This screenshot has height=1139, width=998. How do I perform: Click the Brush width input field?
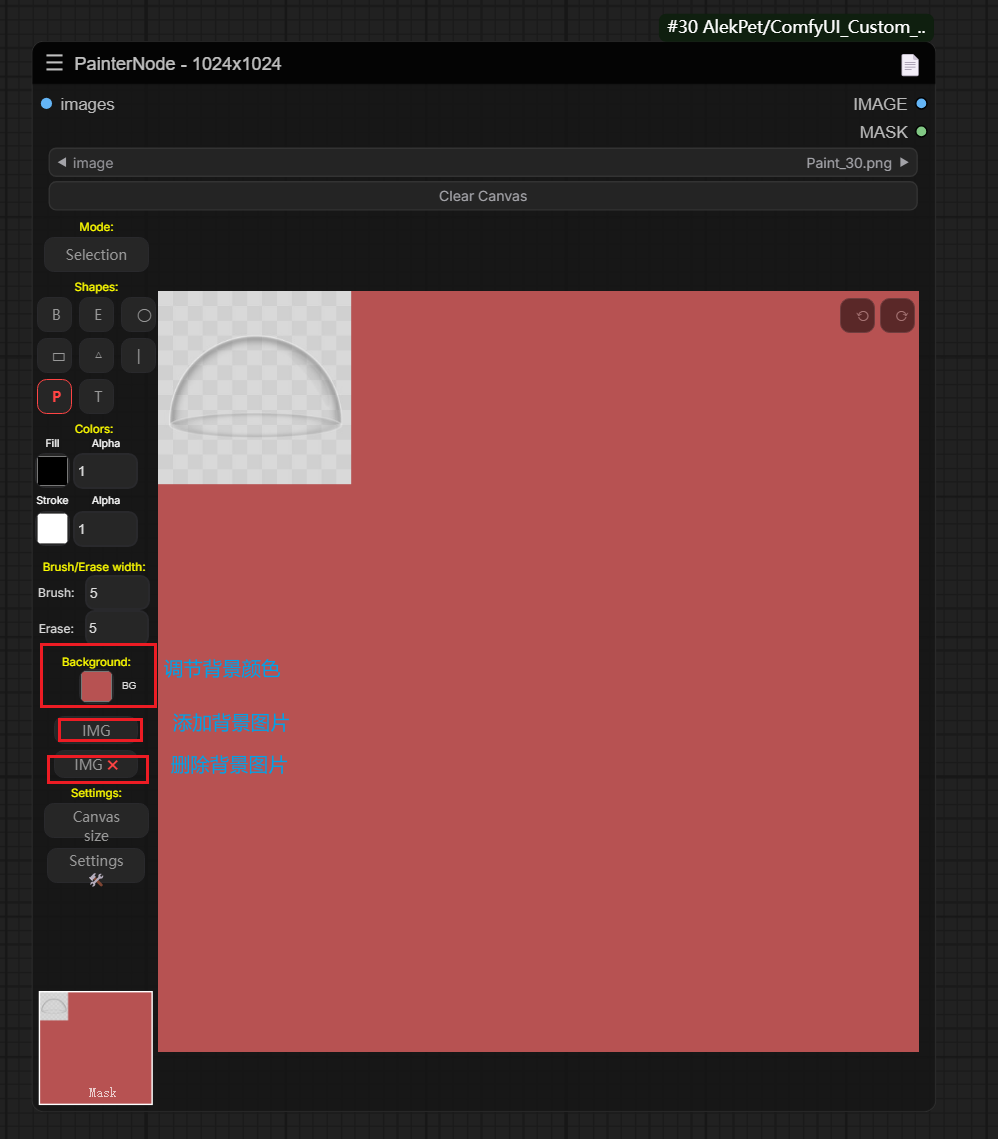tap(117, 593)
